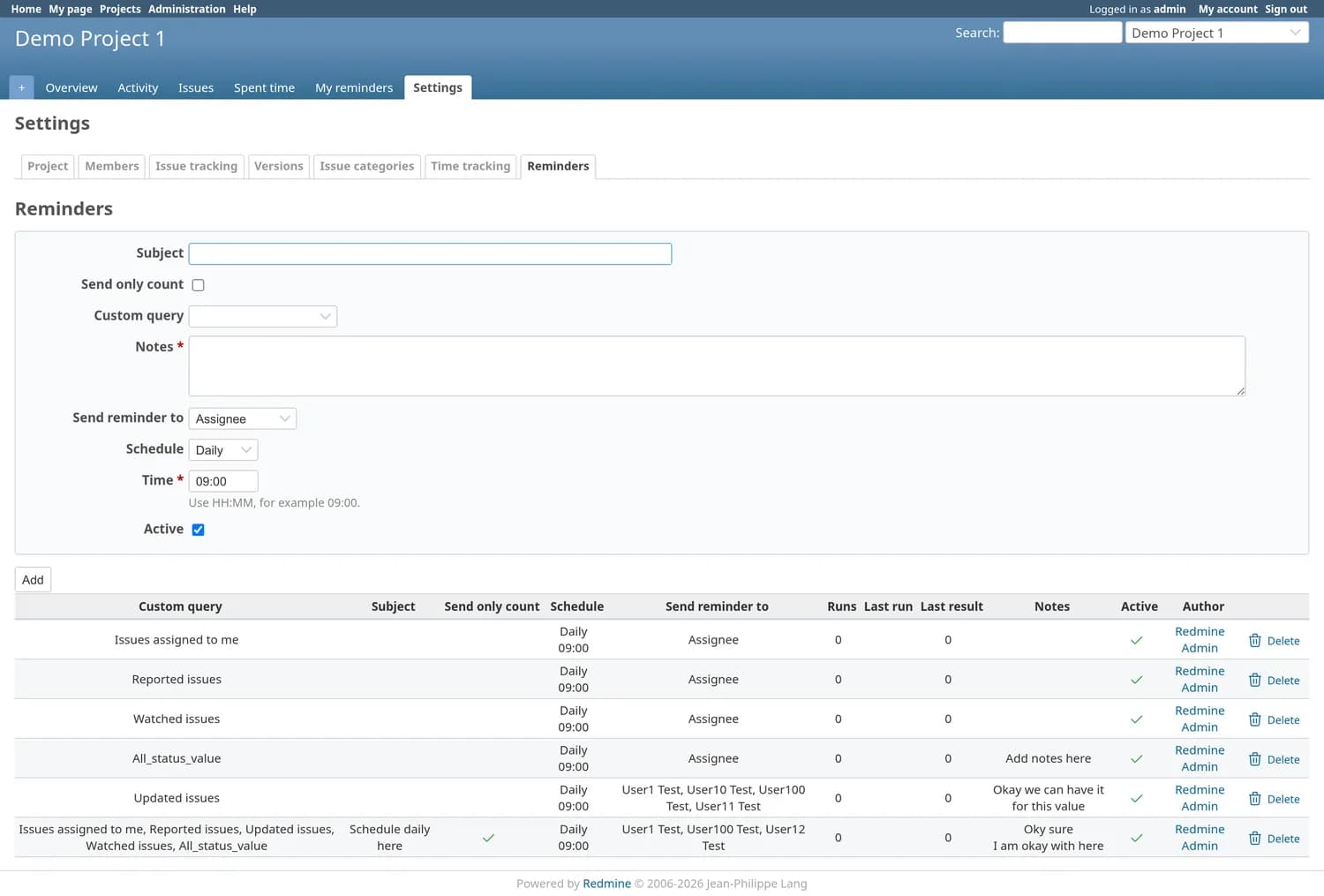Switch to the Time tracking settings tab
The width and height of the screenshot is (1324, 896).
(x=470, y=166)
